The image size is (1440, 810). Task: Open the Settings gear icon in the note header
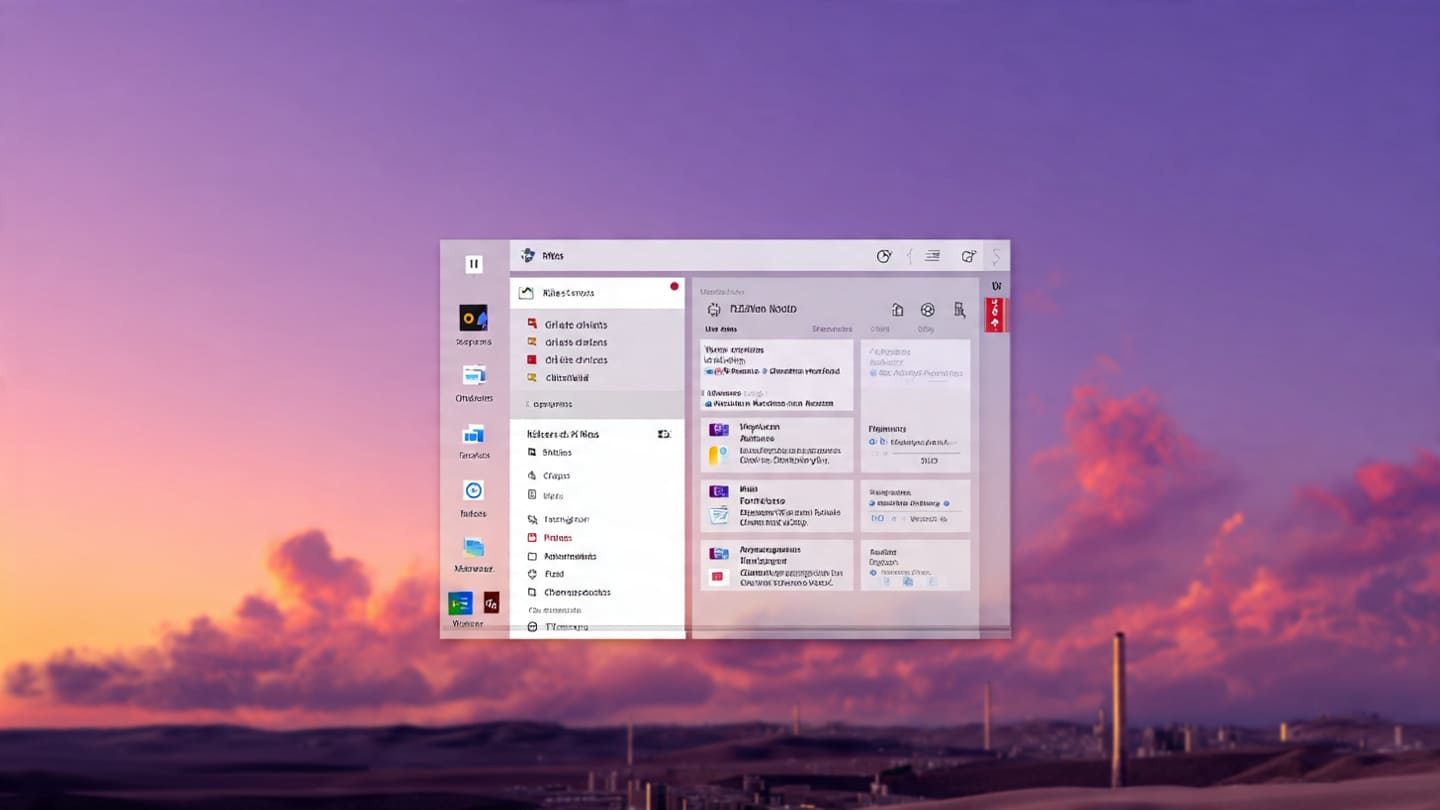tap(927, 310)
